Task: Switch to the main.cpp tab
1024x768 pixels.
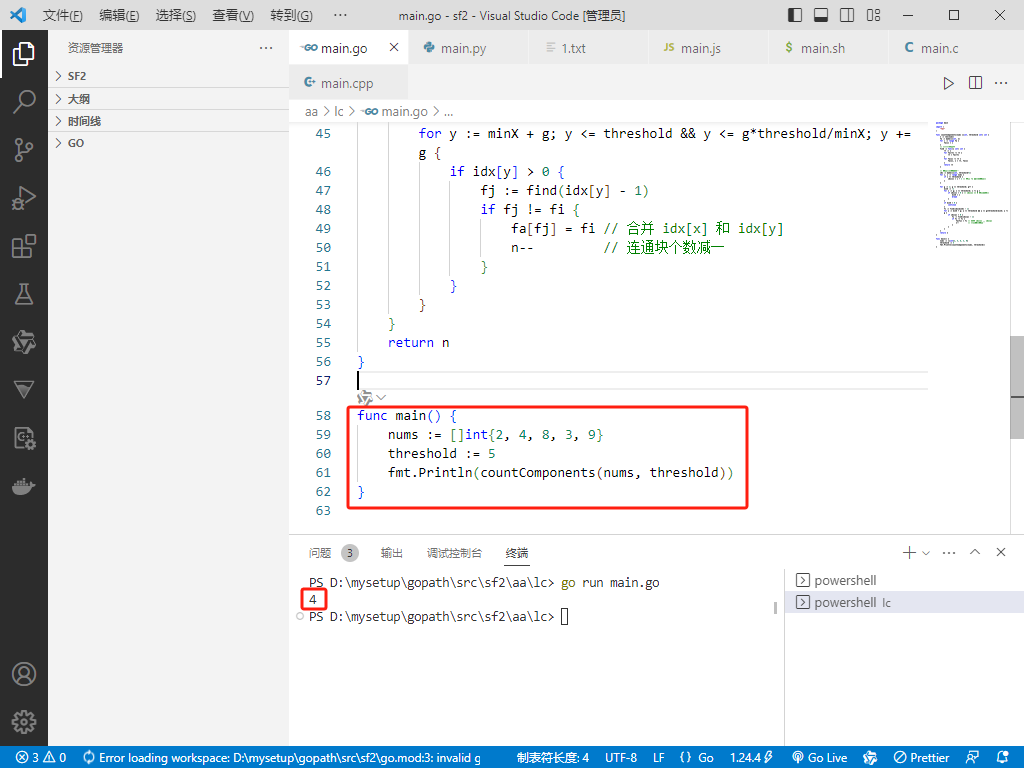Action: pos(347,83)
